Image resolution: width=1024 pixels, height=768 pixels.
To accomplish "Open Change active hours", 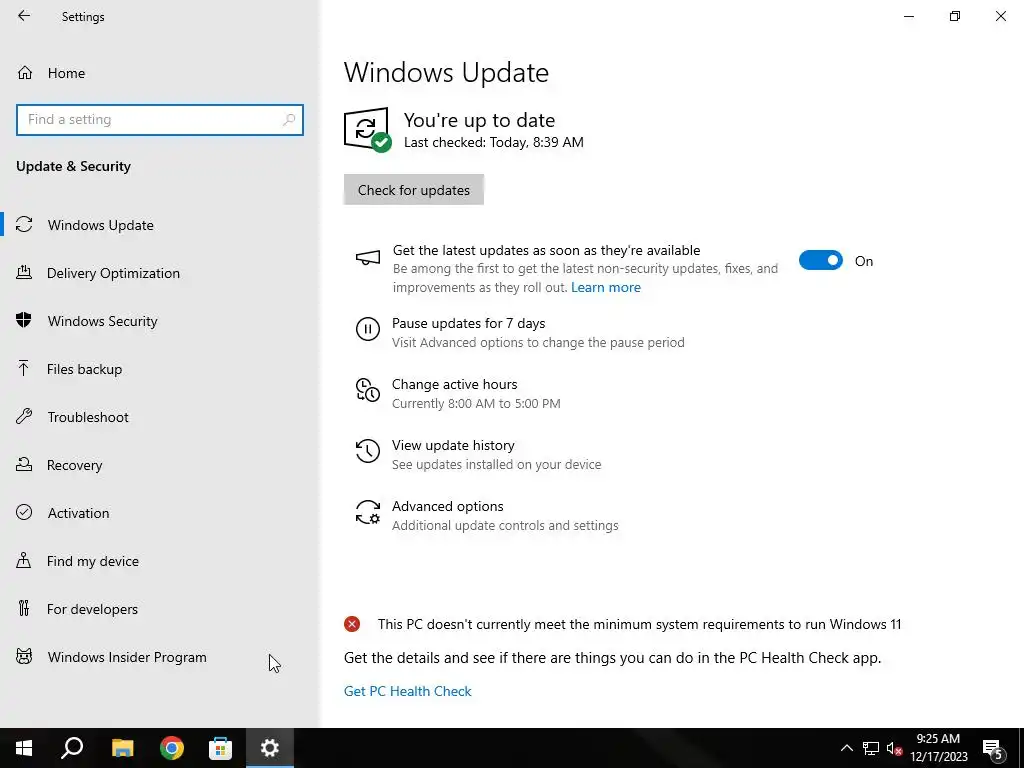I will click(455, 384).
